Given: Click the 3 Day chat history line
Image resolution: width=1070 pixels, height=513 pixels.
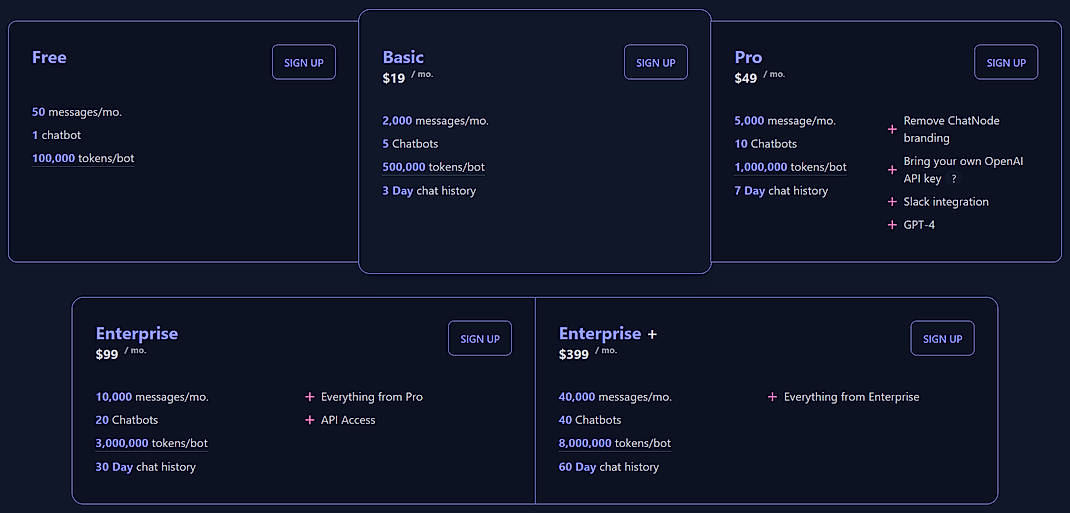Looking at the screenshot, I should coord(429,191).
